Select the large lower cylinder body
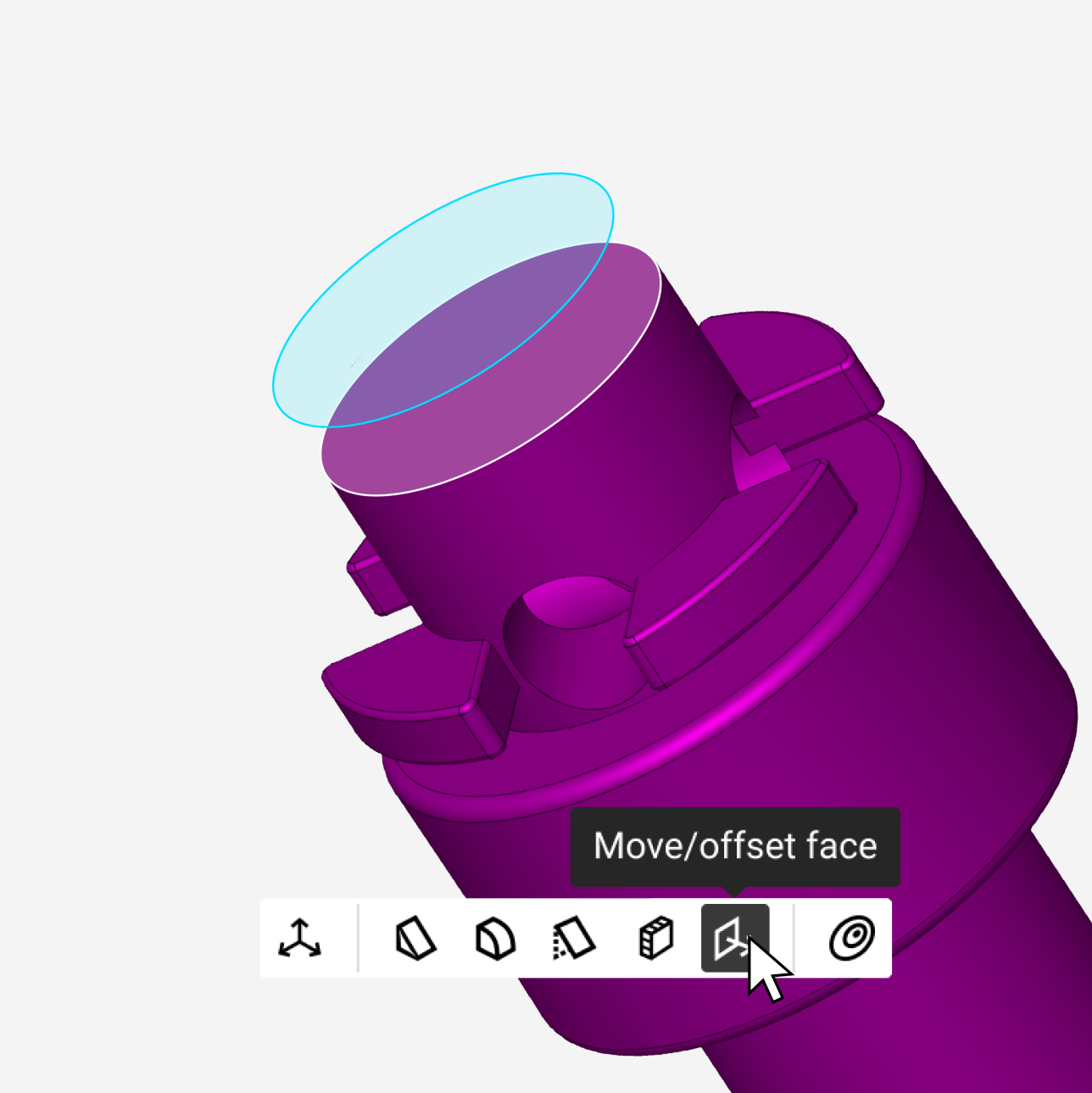 pos(890,763)
